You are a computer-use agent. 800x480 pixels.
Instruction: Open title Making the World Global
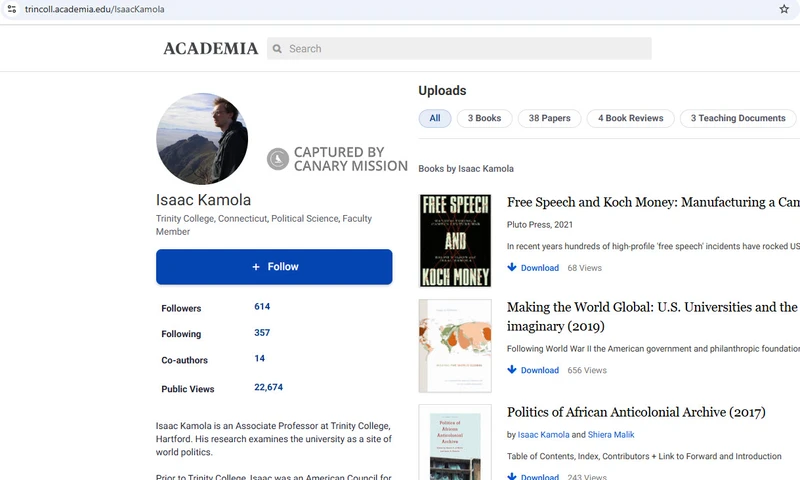(x=653, y=316)
